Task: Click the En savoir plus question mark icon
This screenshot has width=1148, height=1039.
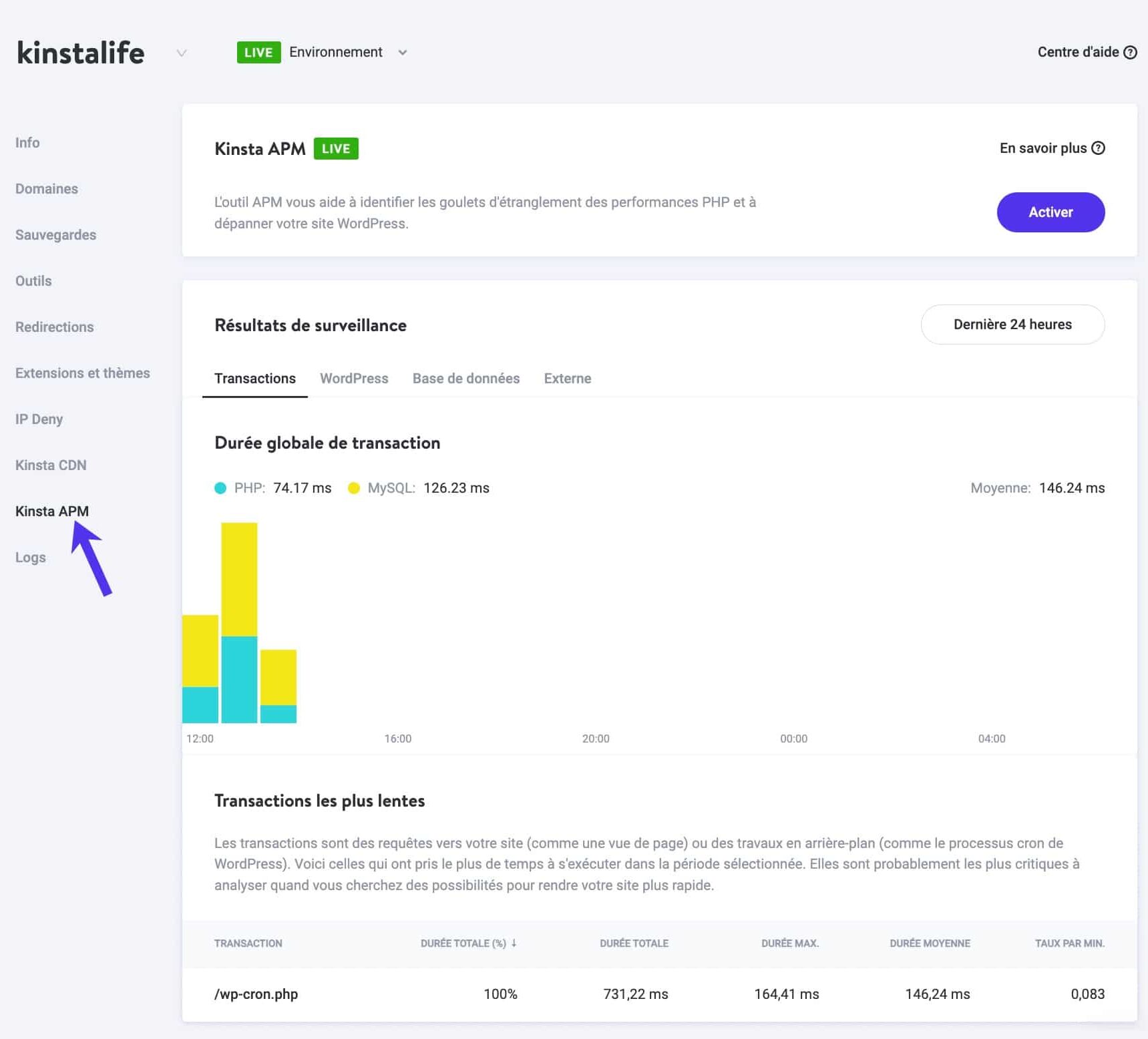Action: click(x=1099, y=148)
